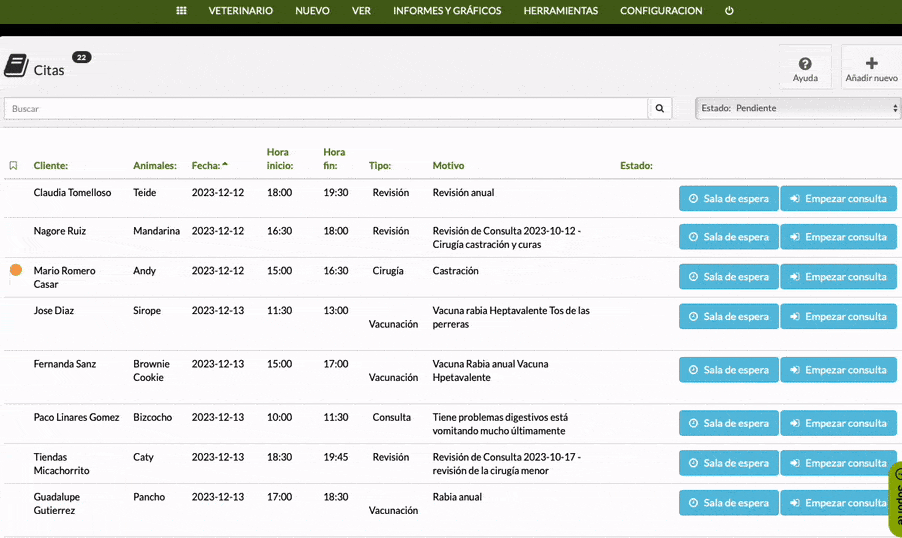Expand the HERRAMIENTAS menu

pyautogui.click(x=560, y=11)
